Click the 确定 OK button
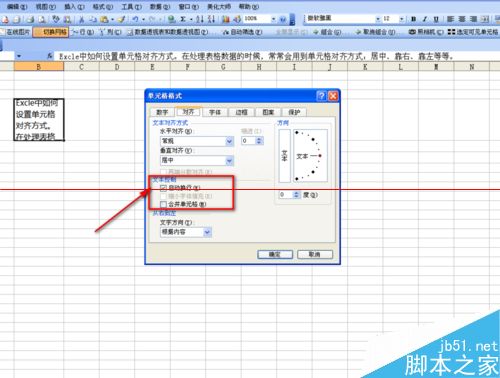The width and height of the screenshot is (500, 378). [x=275, y=255]
